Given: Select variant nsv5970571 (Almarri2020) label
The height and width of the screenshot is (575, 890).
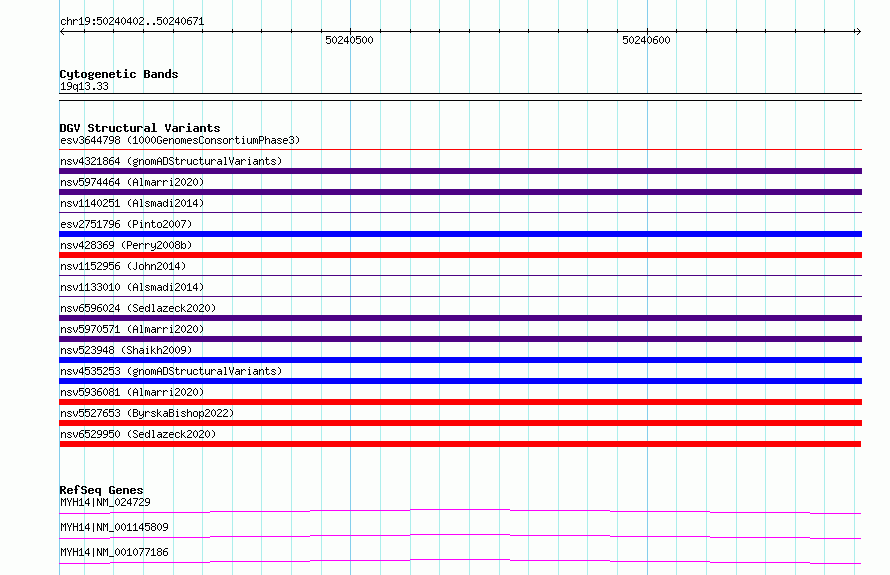Looking at the screenshot, I should click(132, 329).
